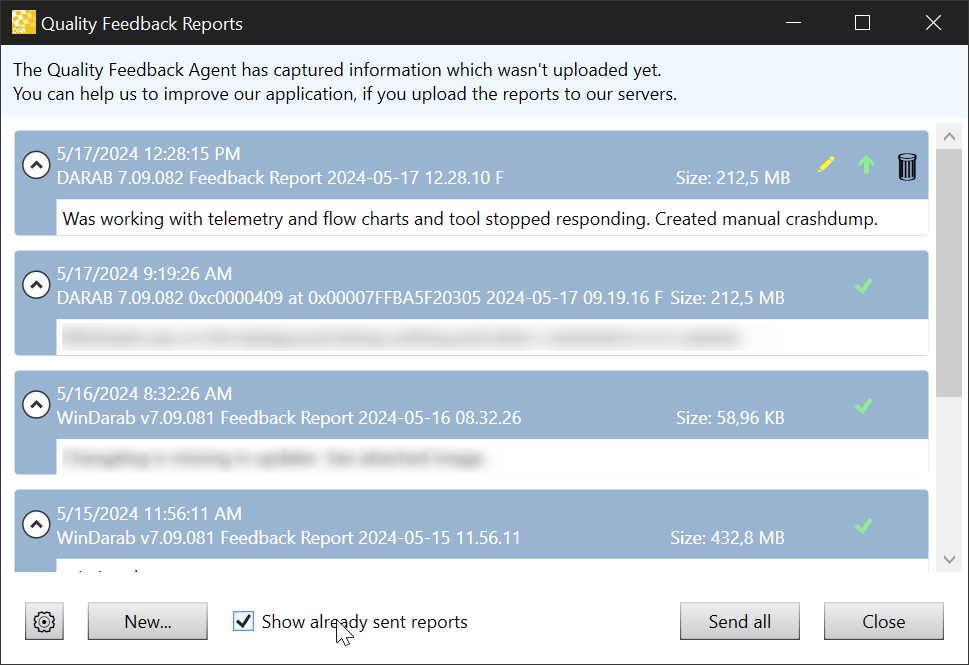Collapse the 5/15/2024 11:56:11 AM report

tap(36, 525)
